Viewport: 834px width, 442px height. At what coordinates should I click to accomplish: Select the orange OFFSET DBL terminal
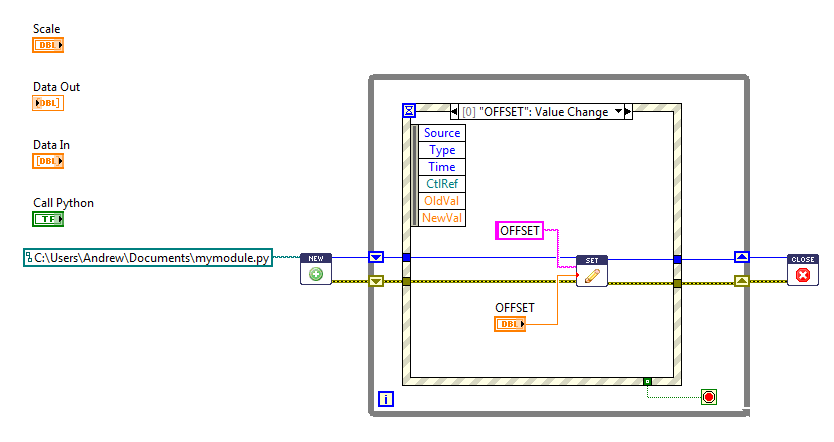[x=510, y=324]
